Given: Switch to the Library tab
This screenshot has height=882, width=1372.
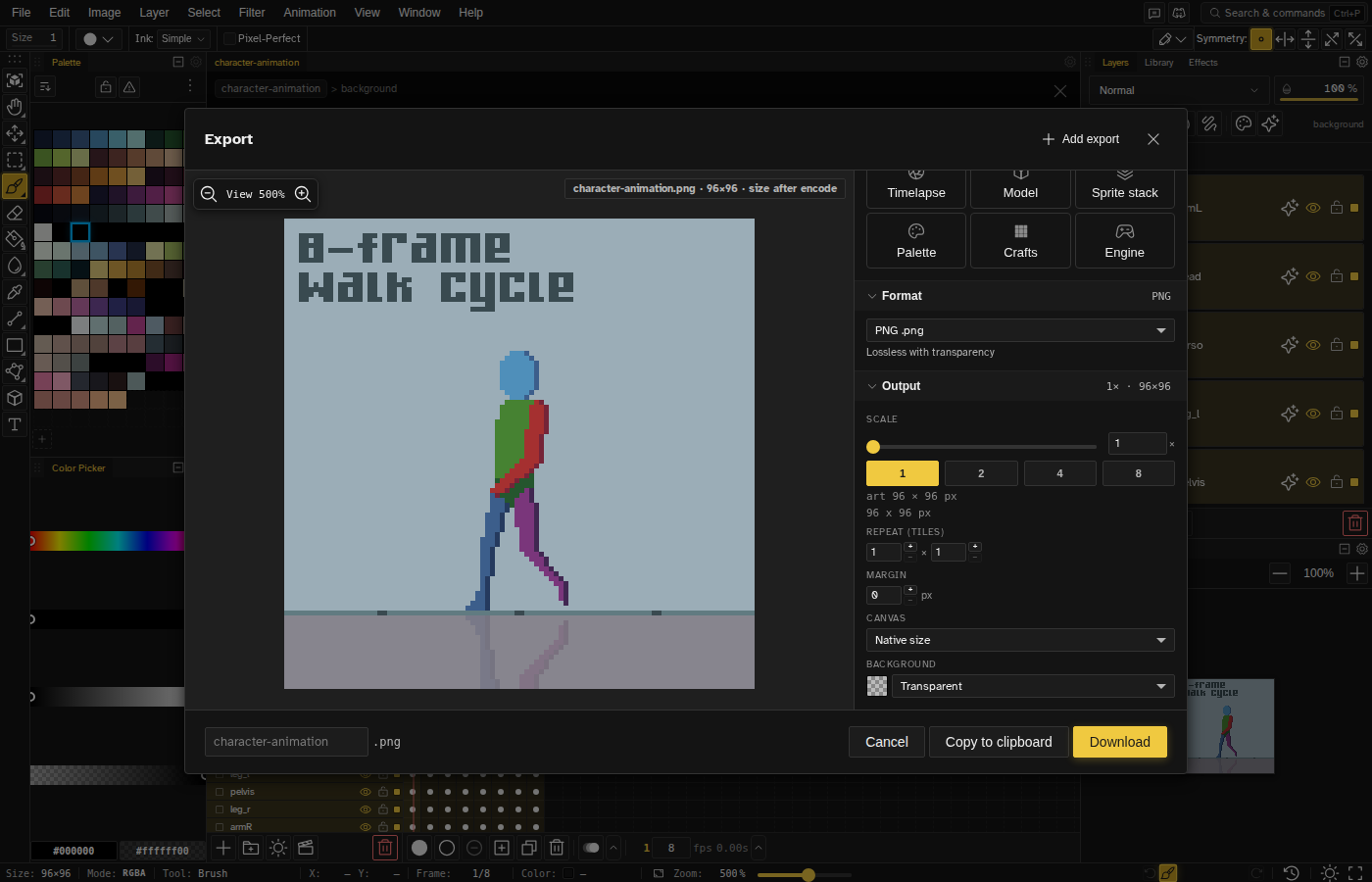Looking at the screenshot, I should coord(1159,63).
